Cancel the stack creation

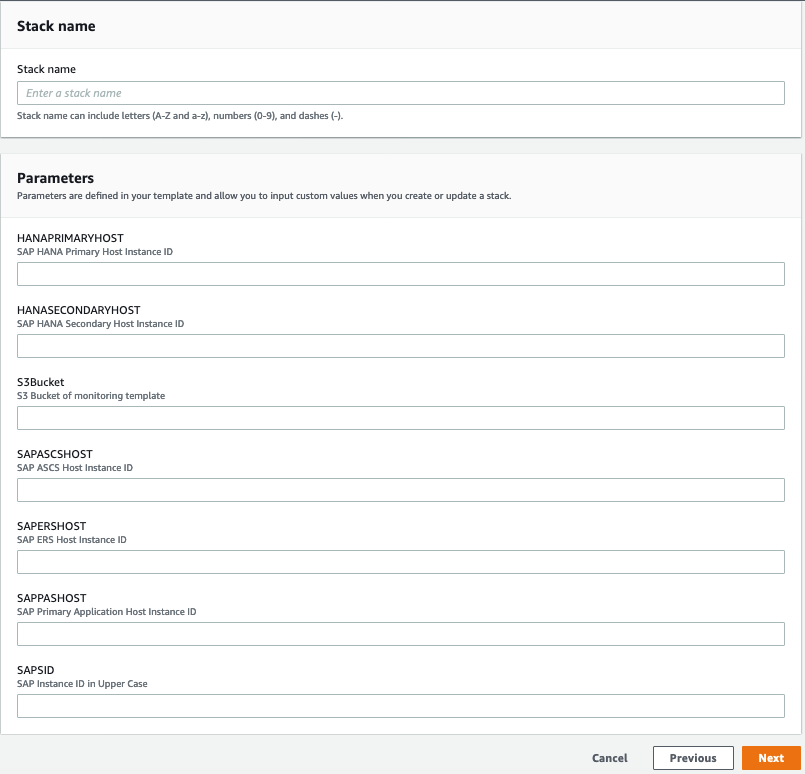[x=609, y=758]
